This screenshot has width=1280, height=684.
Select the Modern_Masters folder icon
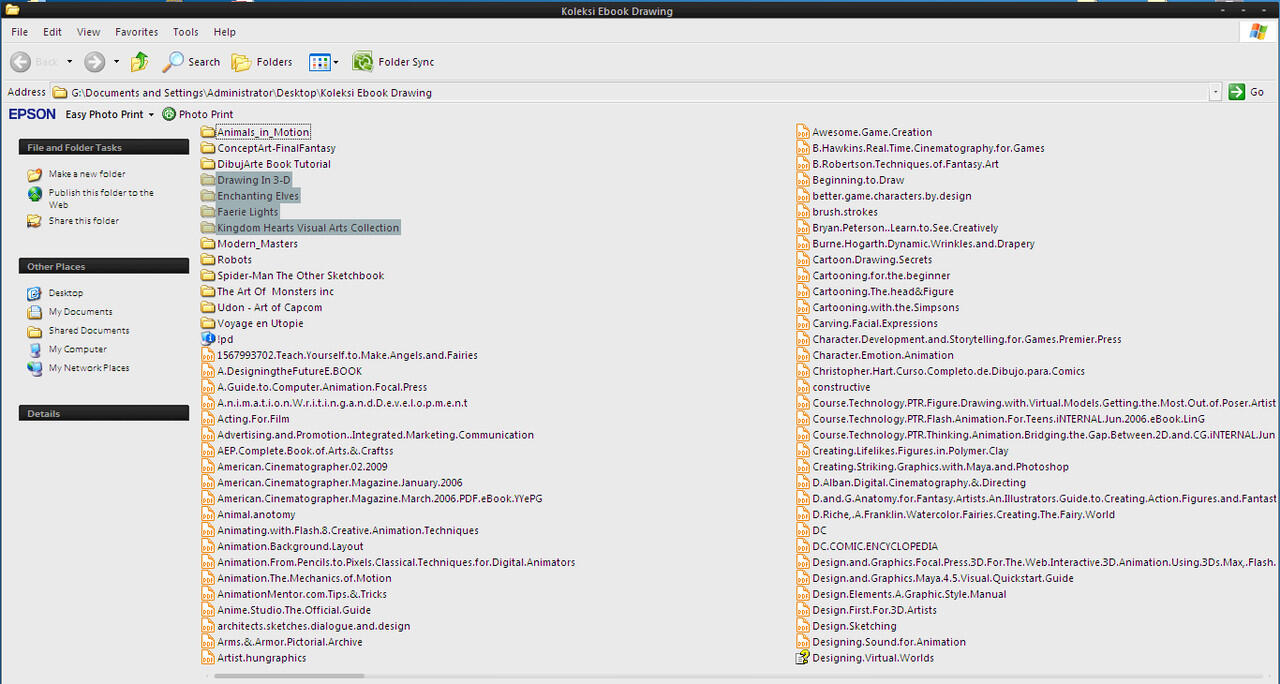point(208,244)
